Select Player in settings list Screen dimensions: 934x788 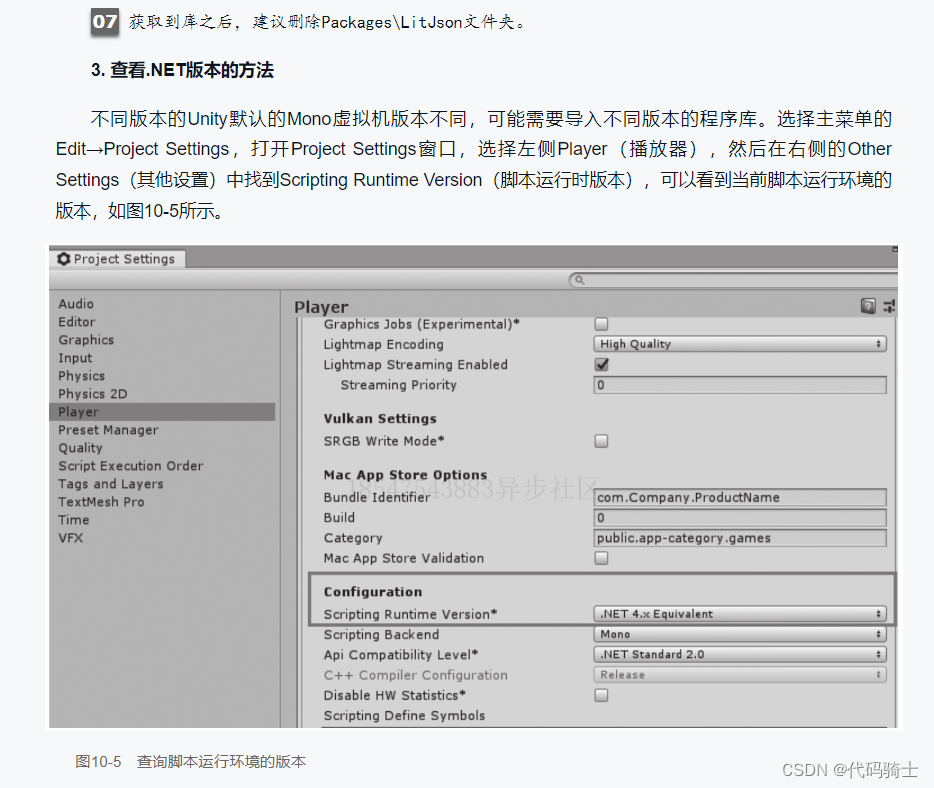162,412
